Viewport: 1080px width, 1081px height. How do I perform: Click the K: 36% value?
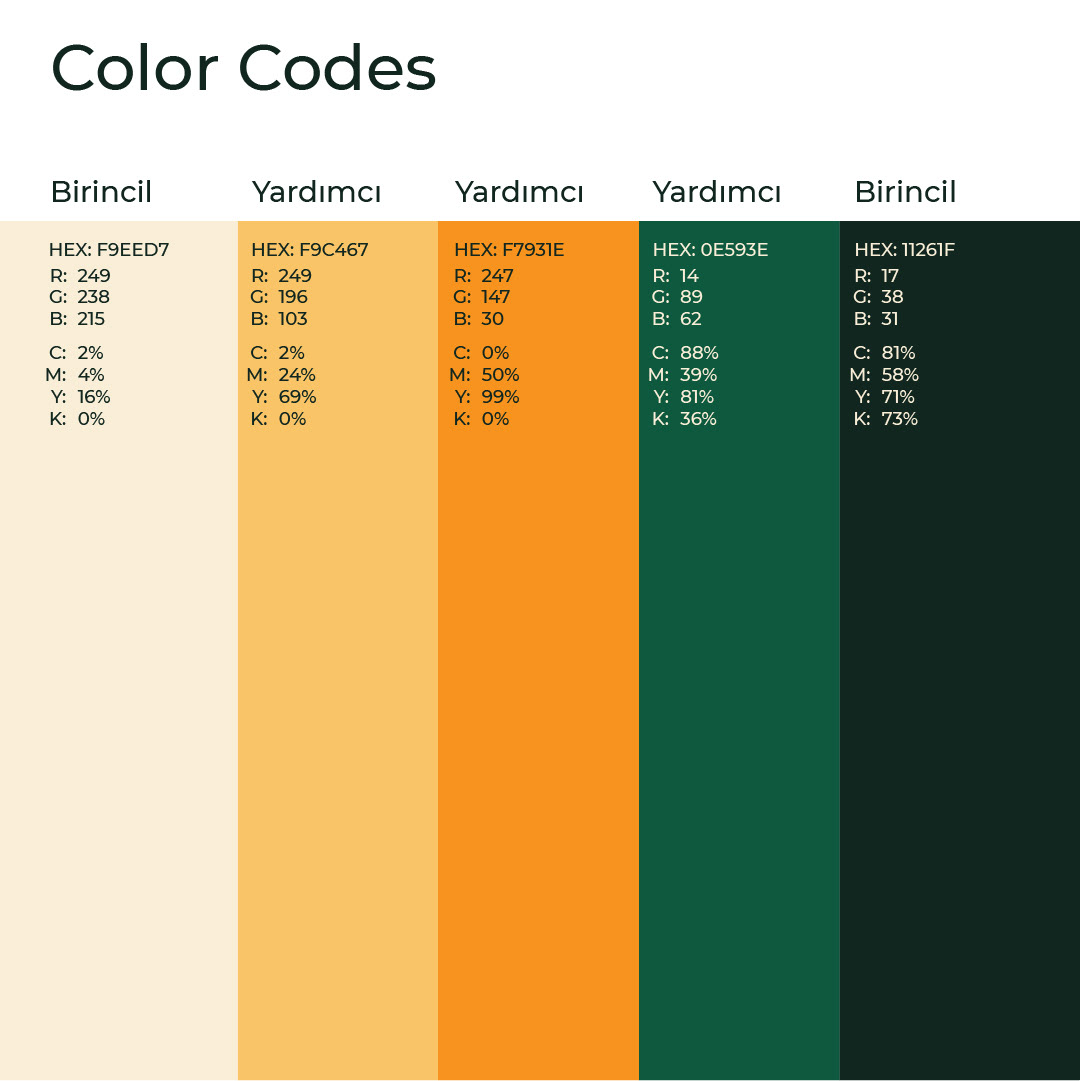click(x=684, y=418)
